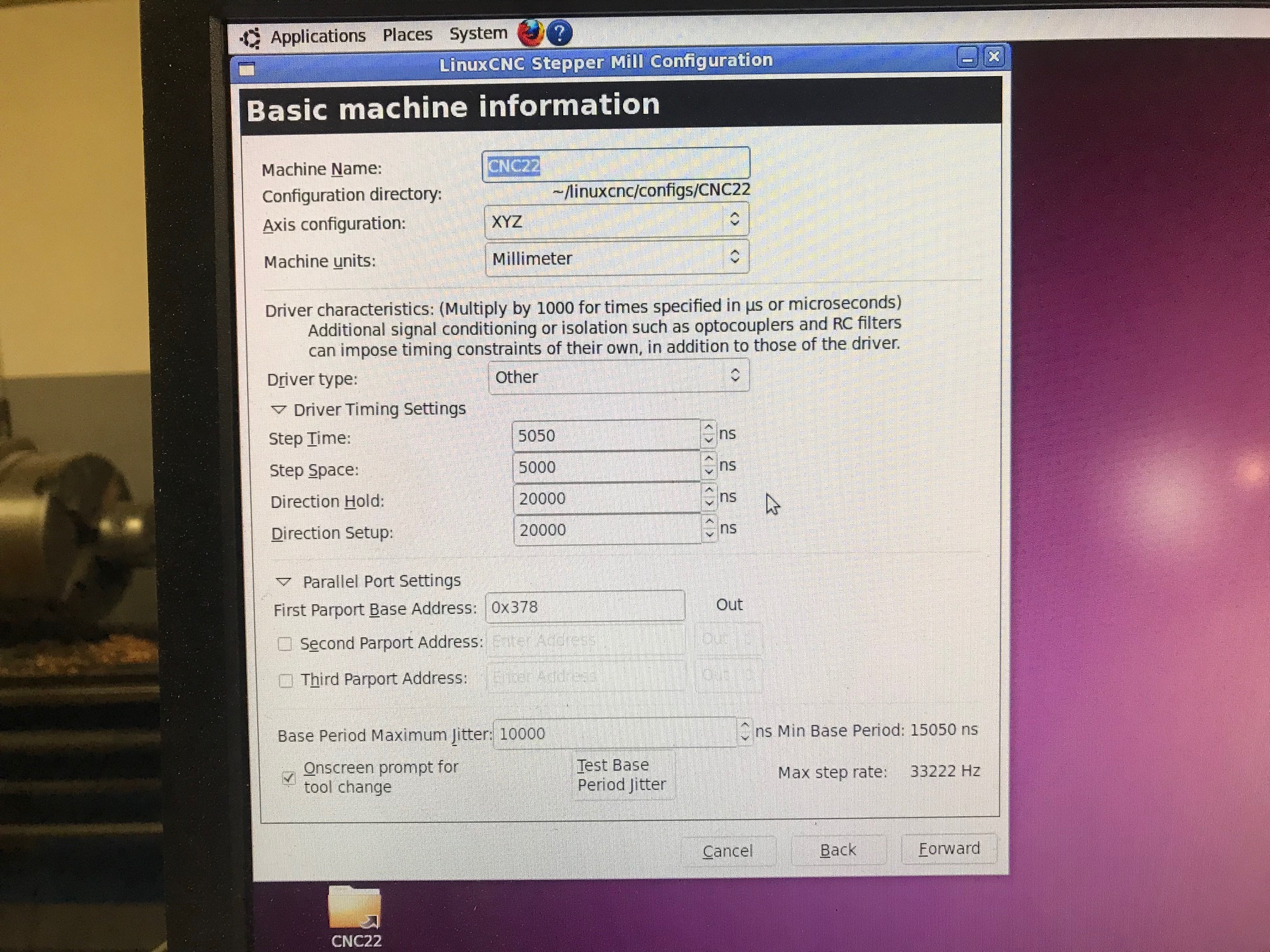Increase Direction Hold spinner value
This screenshot has height=952, width=1270.
coord(709,490)
